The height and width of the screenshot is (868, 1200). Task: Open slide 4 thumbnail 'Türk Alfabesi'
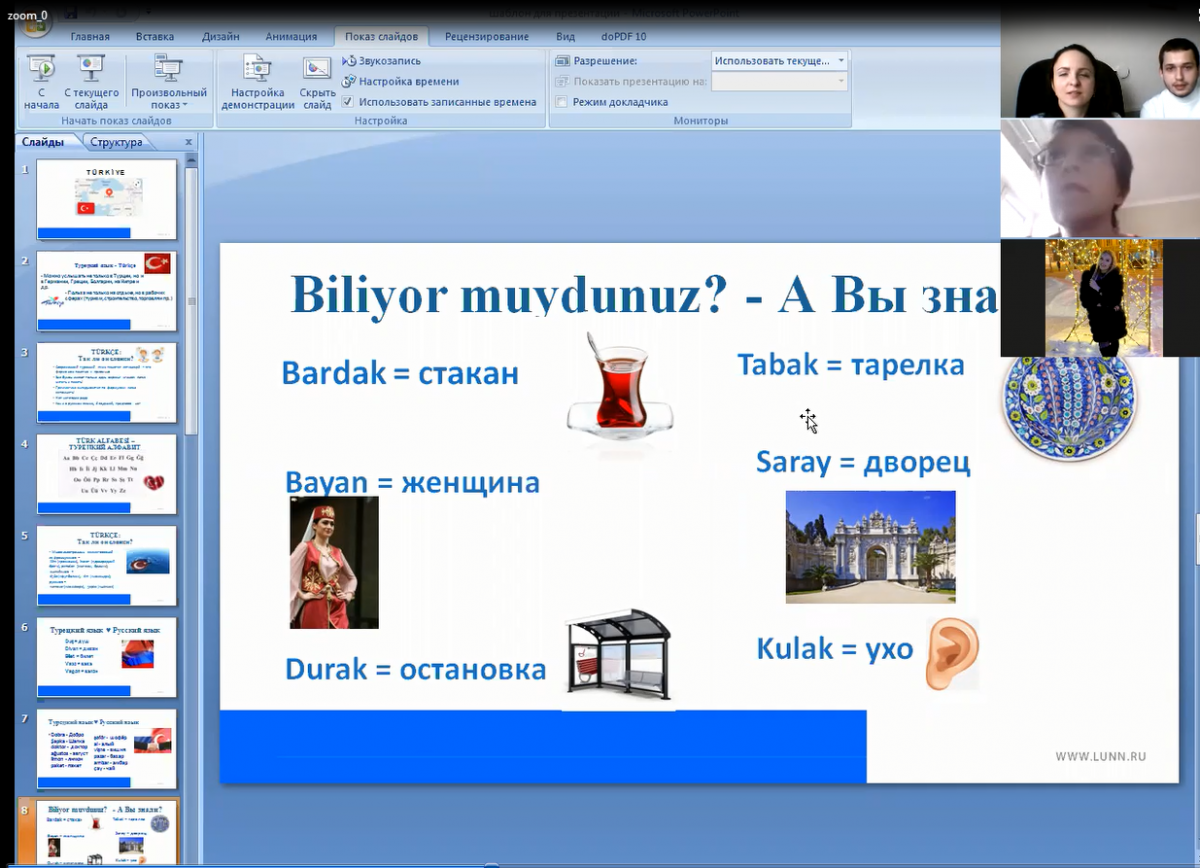coord(107,474)
